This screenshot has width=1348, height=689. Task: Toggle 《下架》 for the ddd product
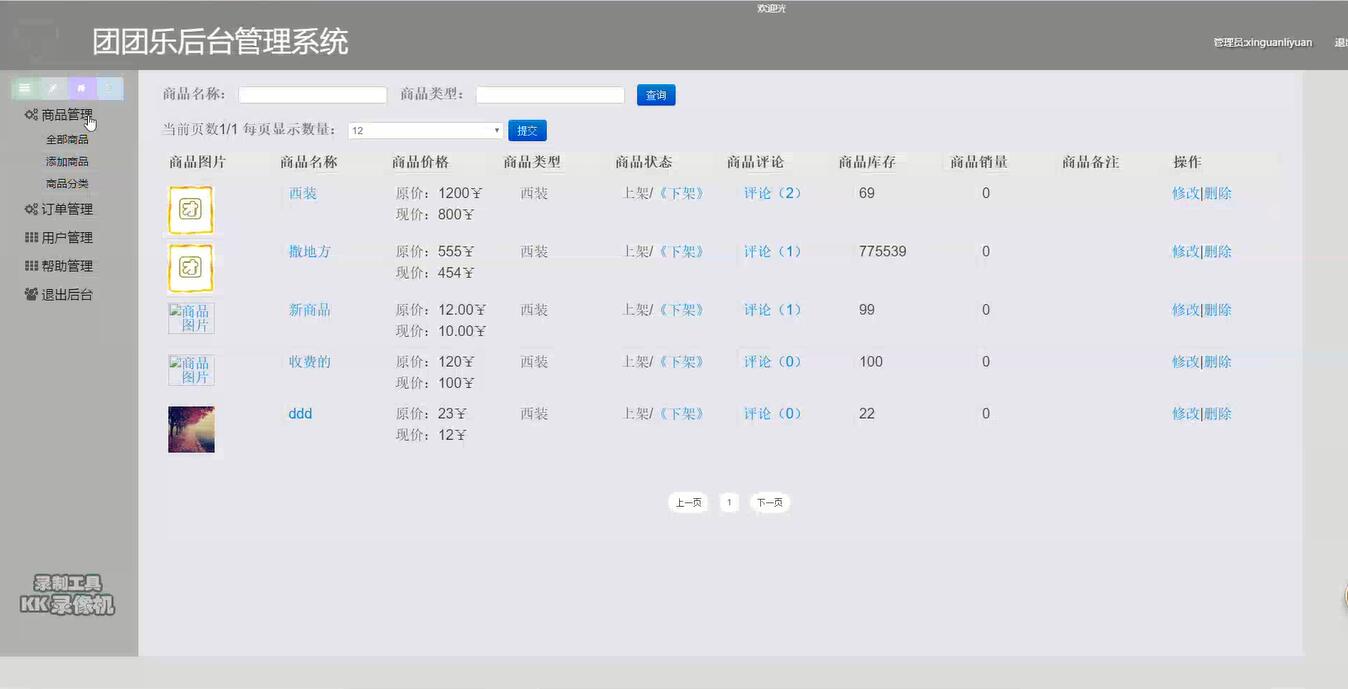(x=683, y=412)
